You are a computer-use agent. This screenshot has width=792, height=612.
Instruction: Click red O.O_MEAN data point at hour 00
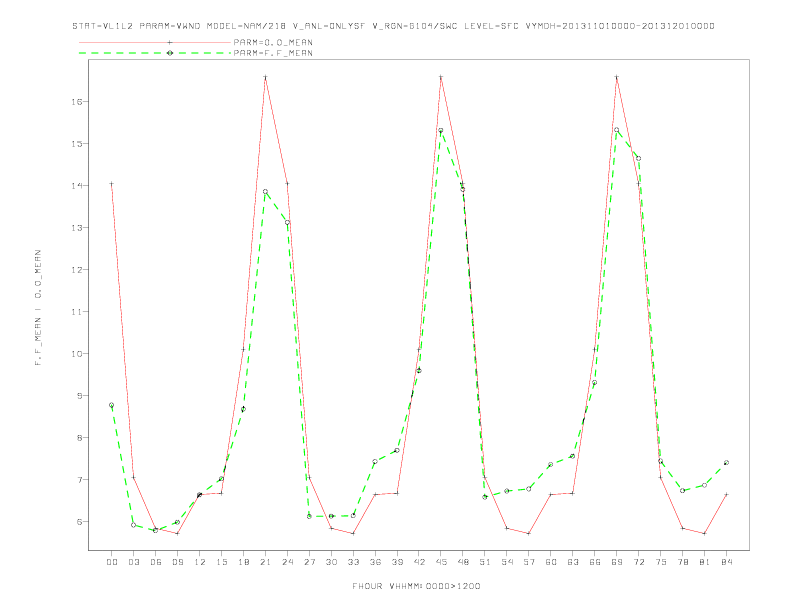(x=112, y=184)
